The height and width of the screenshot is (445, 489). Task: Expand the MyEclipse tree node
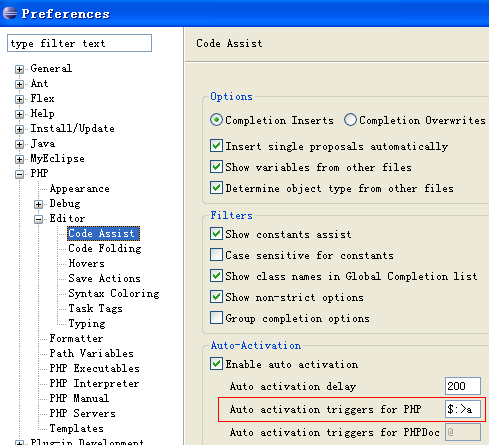[19, 159]
